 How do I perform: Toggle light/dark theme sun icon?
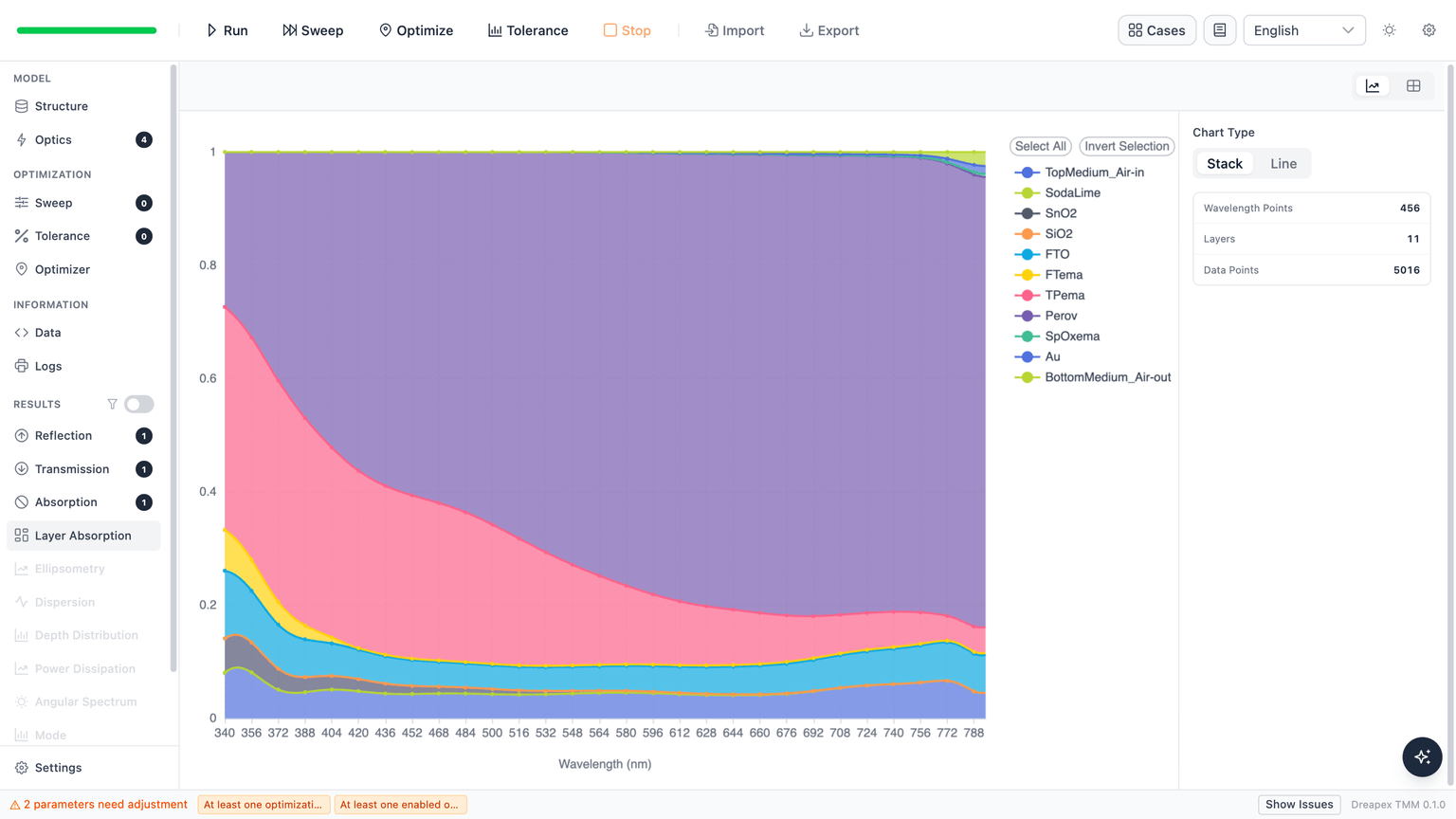click(1390, 30)
